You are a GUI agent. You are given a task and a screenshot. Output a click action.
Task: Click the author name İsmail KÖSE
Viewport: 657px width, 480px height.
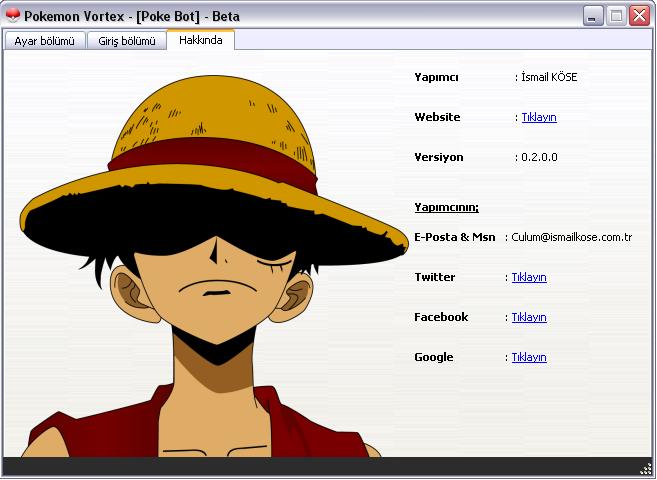(549, 77)
